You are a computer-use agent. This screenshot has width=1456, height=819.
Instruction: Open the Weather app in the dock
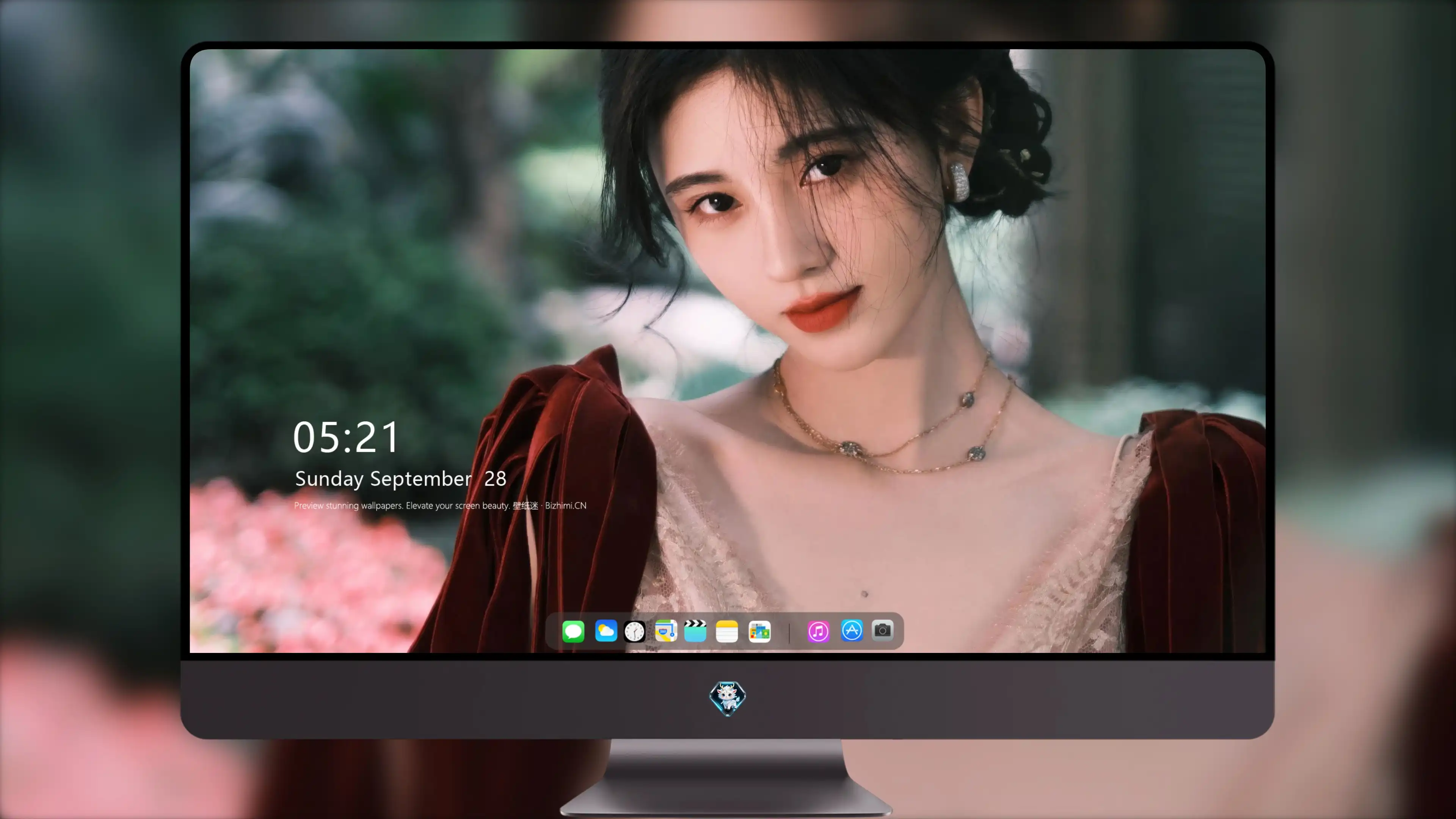[606, 631]
